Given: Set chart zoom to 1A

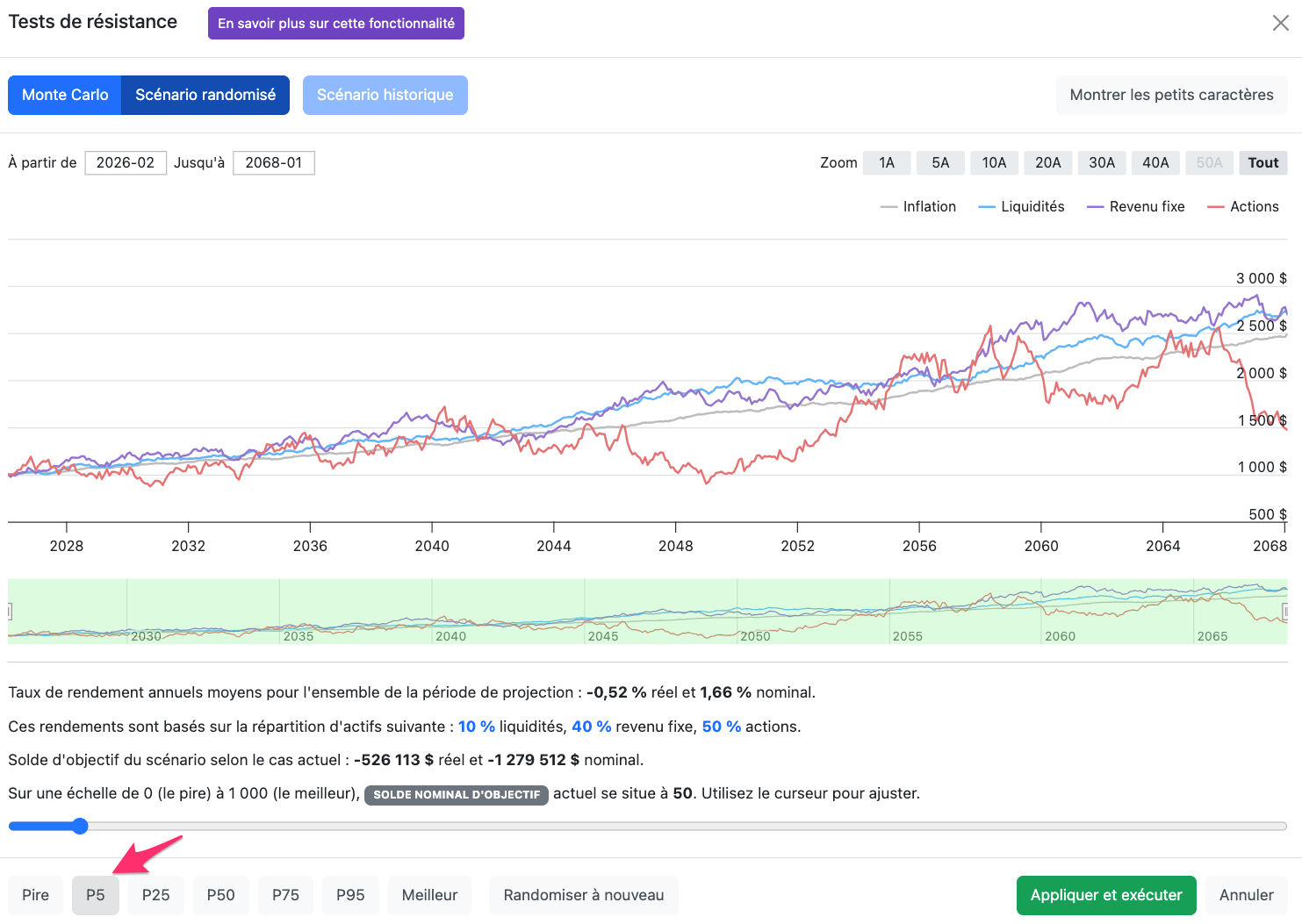Looking at the screenshot, I should (887, 162).
